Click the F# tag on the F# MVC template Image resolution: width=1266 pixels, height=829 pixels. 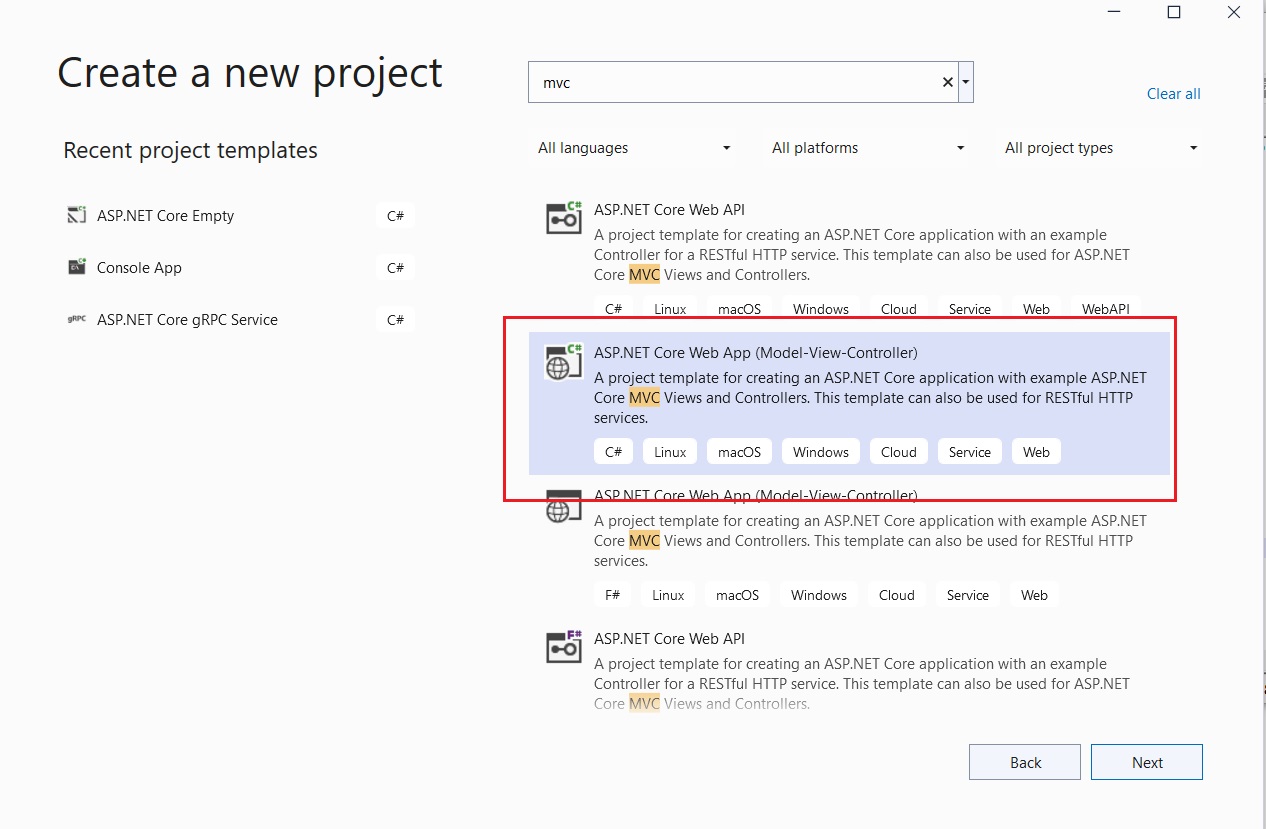(x=613, y=595)
